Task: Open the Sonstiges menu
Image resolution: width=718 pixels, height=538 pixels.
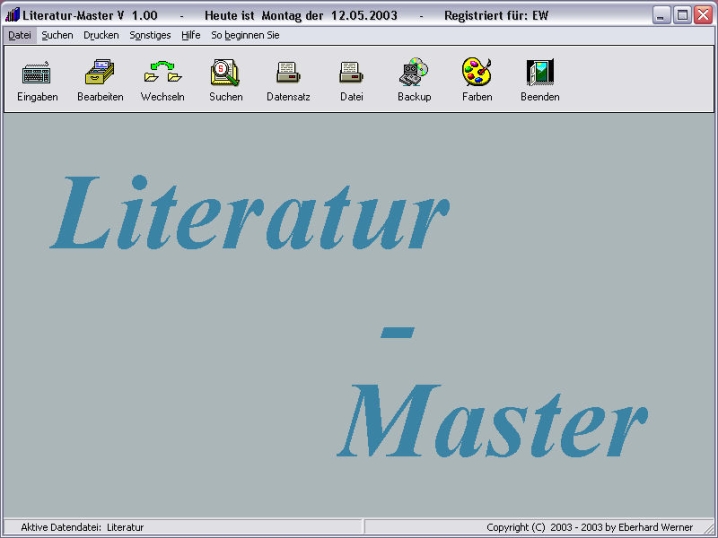Action: point(150,35)
